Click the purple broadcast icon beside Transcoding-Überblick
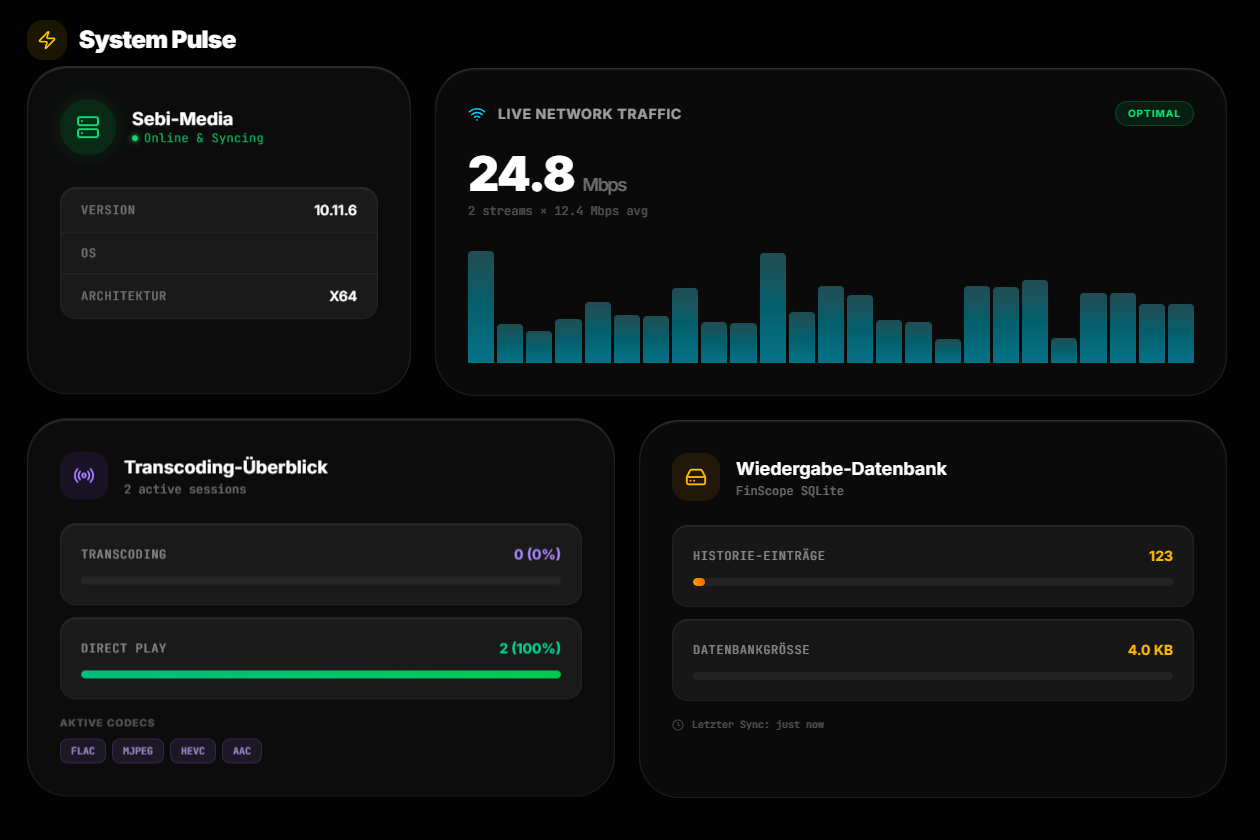Image resolution: width=1260 pixels, height=840 pixels. point(84,475)
